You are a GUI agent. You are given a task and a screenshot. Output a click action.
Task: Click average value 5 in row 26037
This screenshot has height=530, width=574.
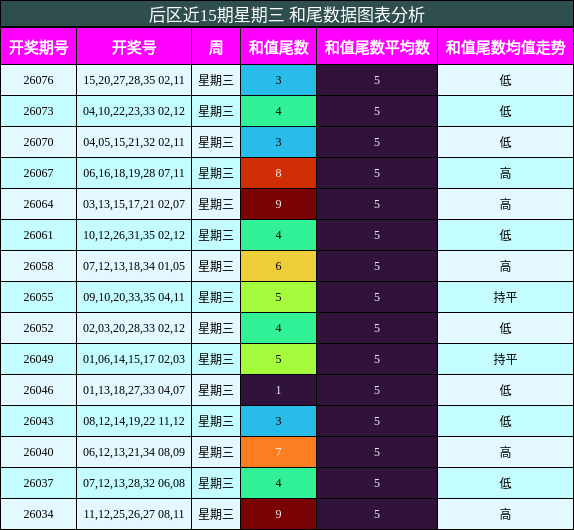377,483
